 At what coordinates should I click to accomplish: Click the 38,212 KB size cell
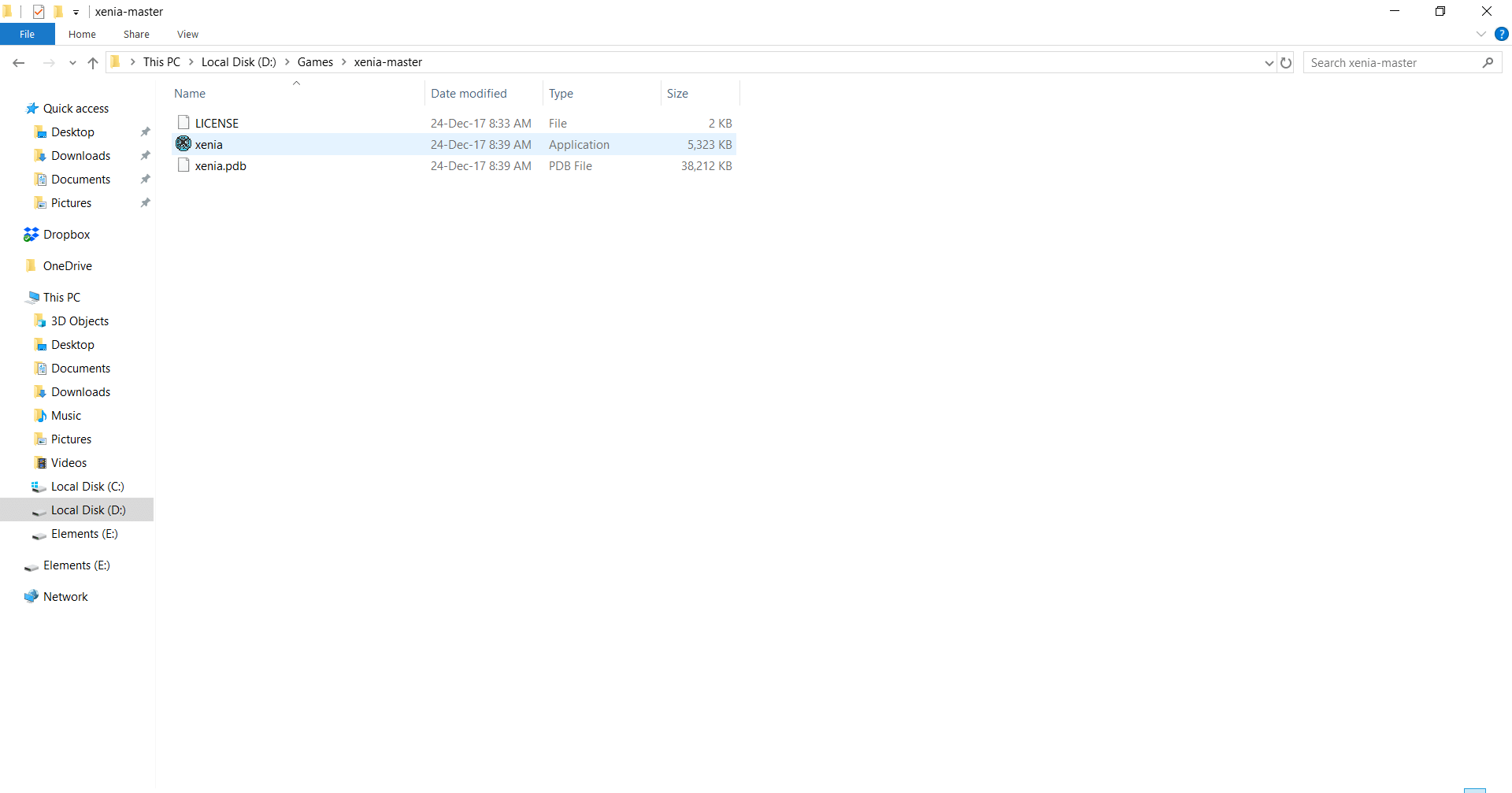coord(706,165)
